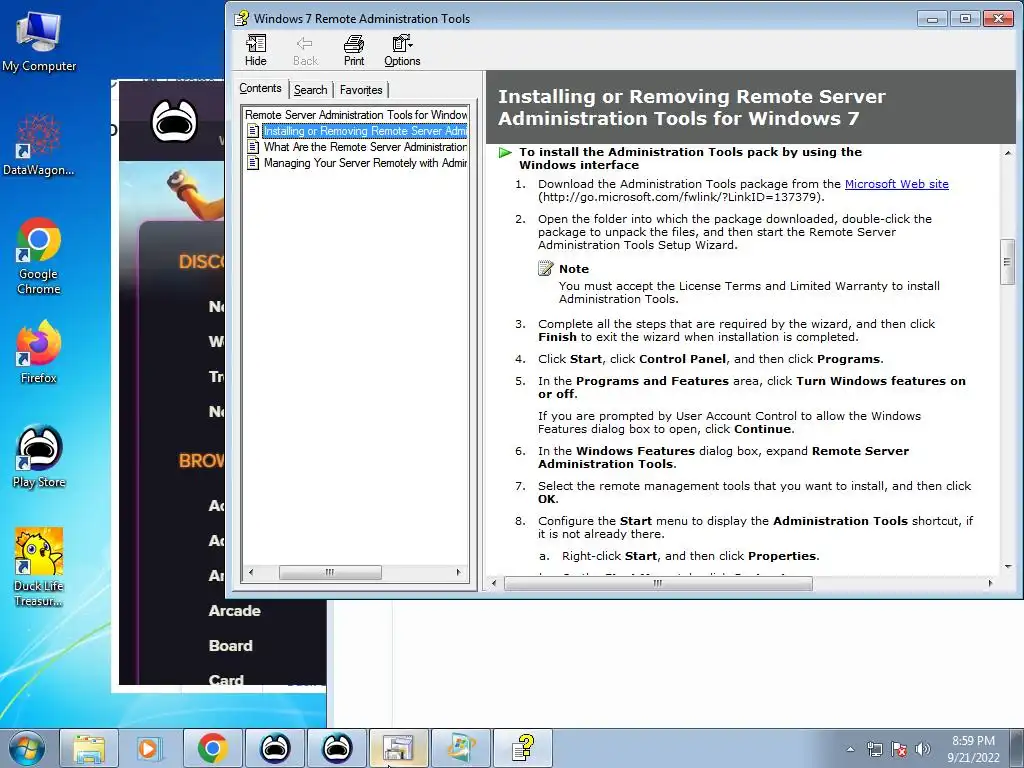The height and width of the screenshot is (768, 1024).
Task: Open Chrome from taskbar
Action: 212,748
